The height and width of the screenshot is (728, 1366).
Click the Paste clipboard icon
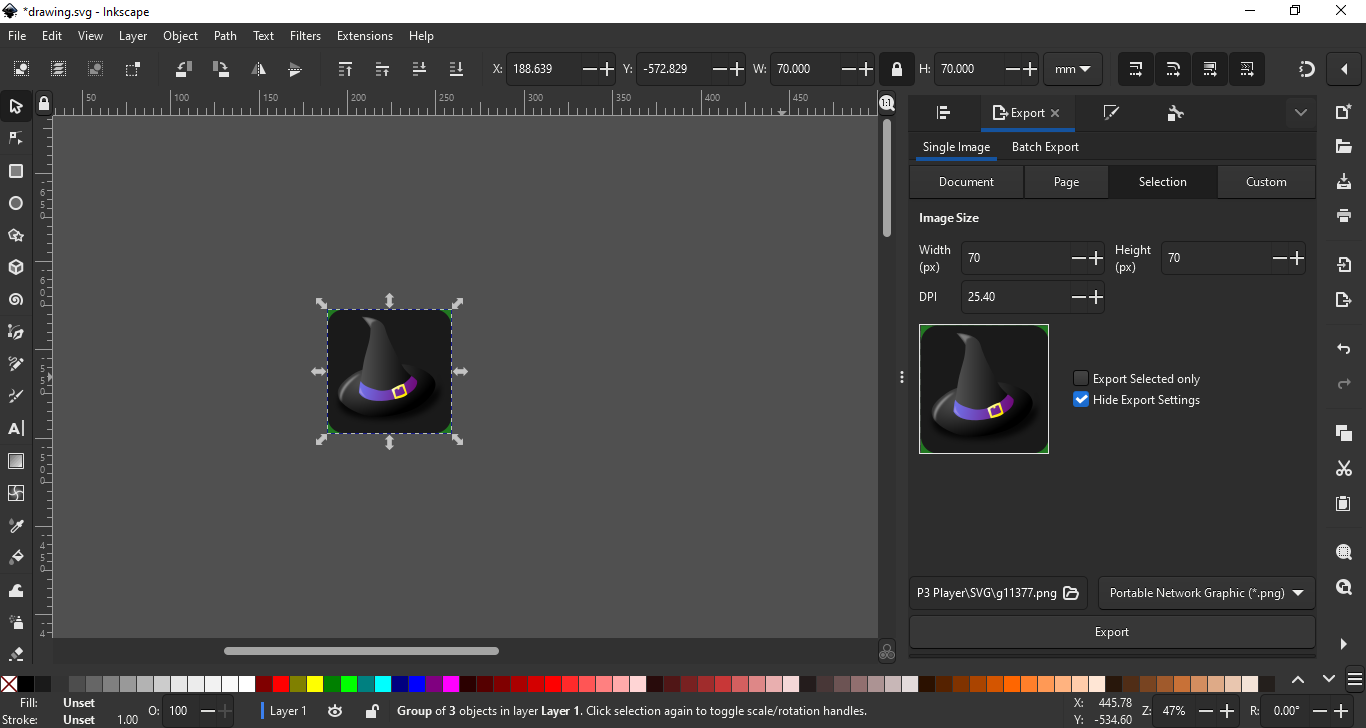[1344, 503]
